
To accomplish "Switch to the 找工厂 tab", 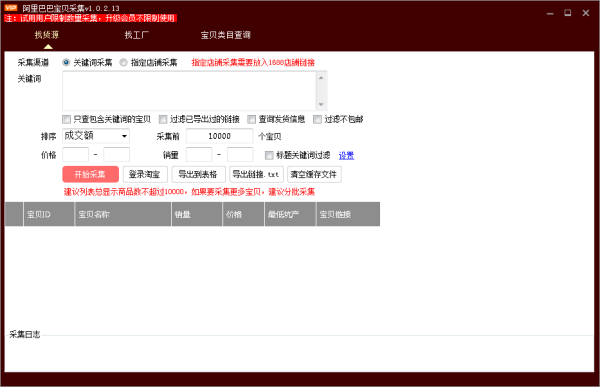I will 137,35.
